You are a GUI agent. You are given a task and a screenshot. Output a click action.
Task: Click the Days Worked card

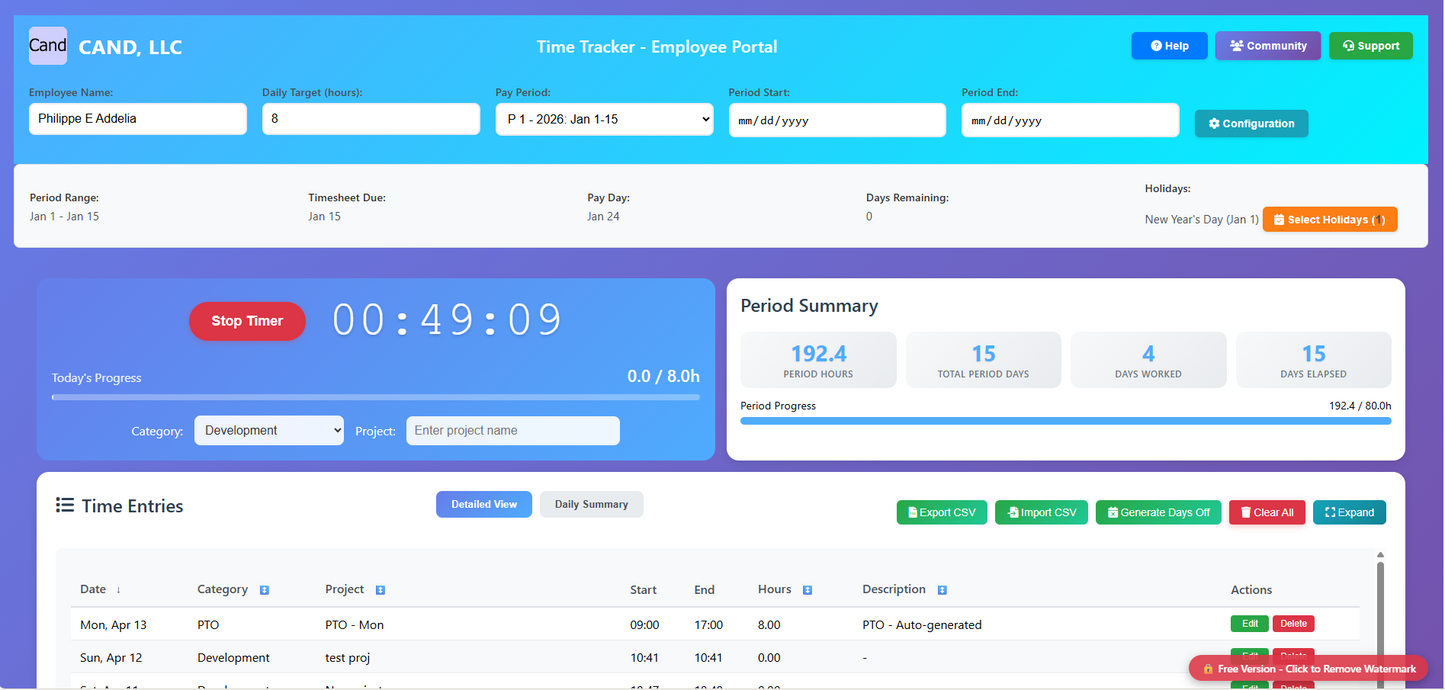click(1148, 360)
